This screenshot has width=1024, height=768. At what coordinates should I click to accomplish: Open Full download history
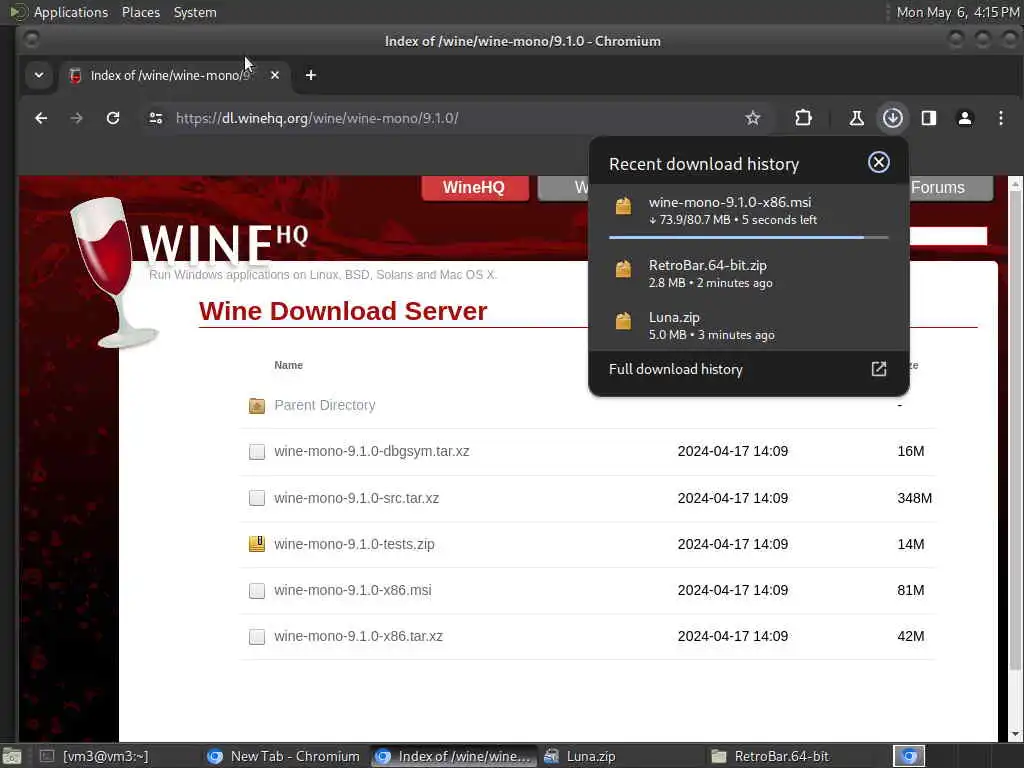point(748,370)
